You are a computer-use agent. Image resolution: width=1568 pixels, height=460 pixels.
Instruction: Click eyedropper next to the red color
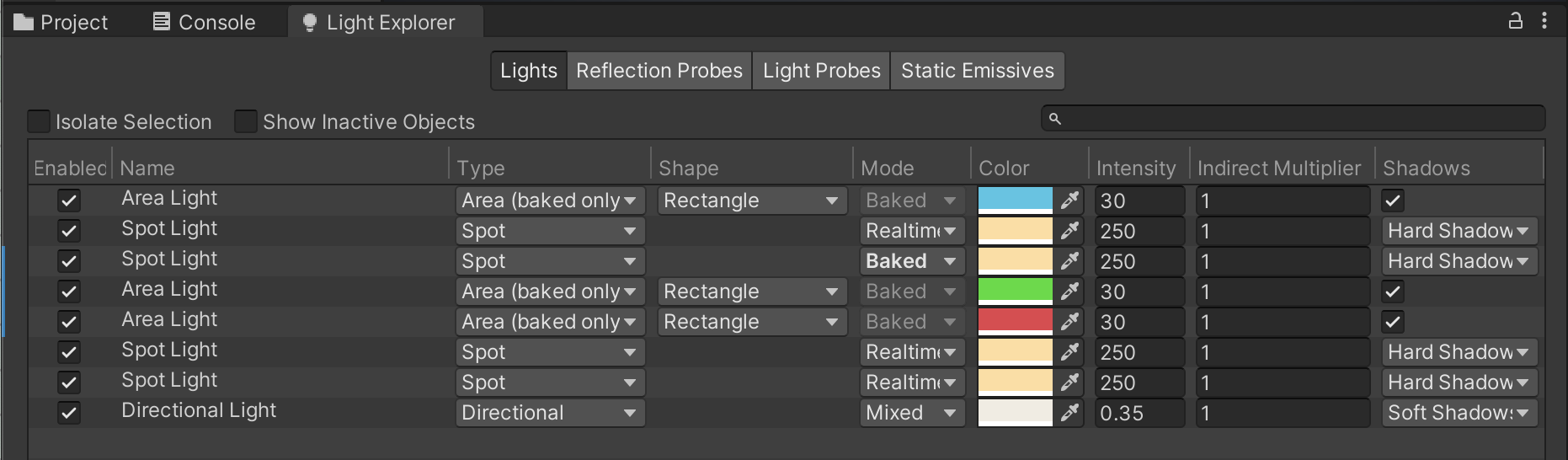1069,322
